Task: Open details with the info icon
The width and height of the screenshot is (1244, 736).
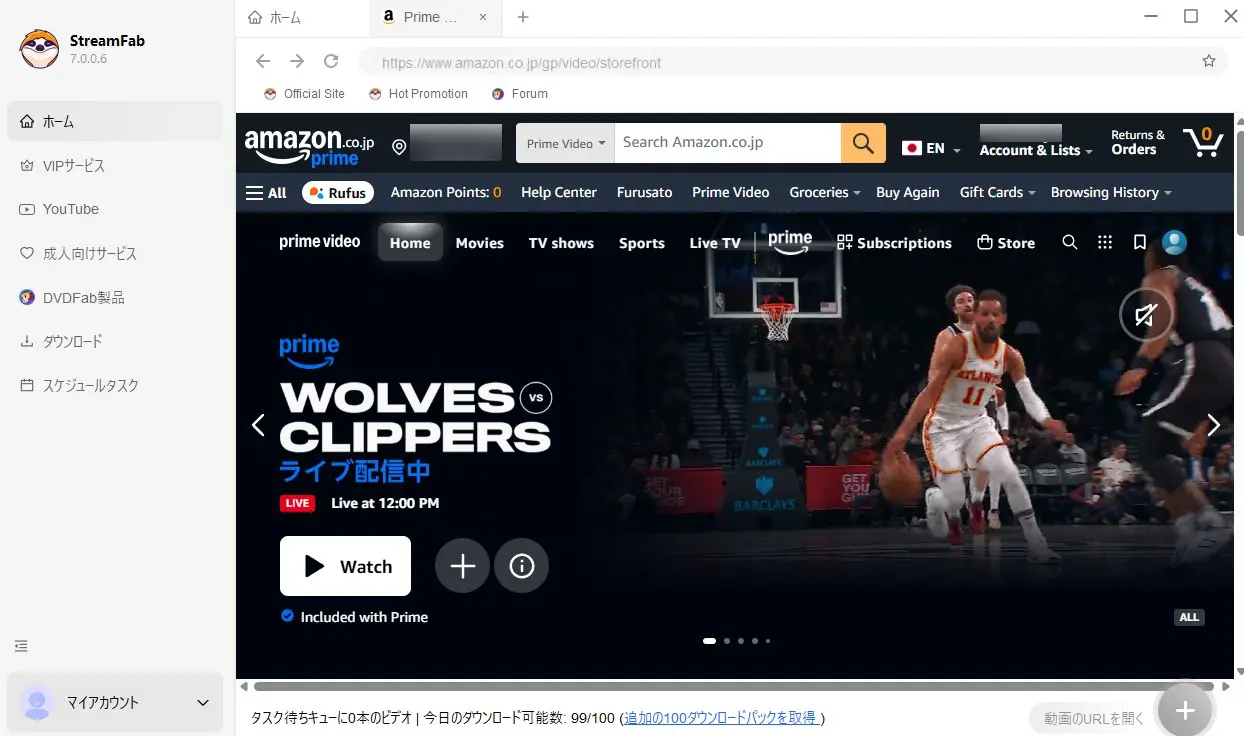Action: point(522,567)
